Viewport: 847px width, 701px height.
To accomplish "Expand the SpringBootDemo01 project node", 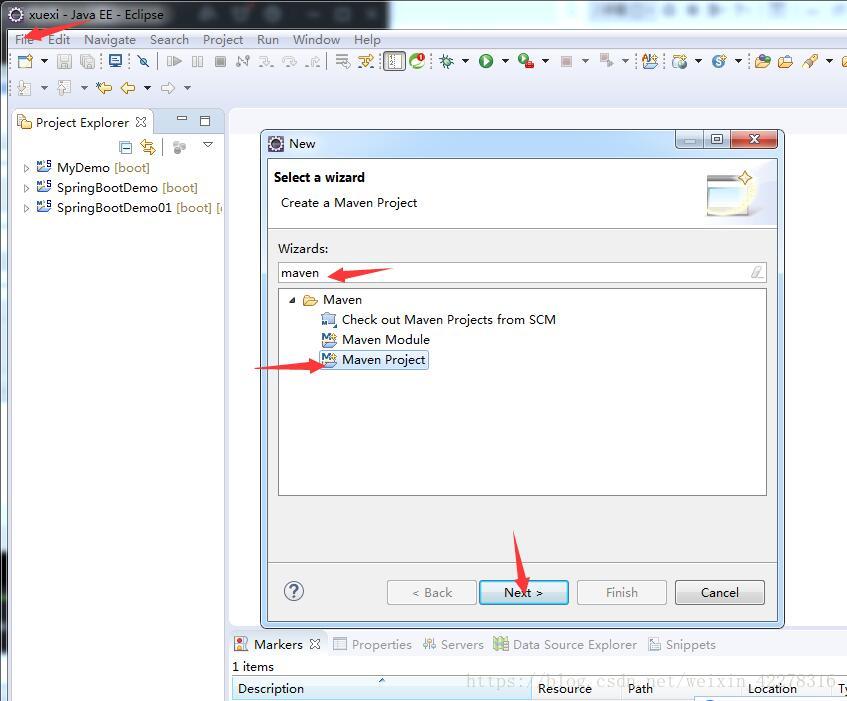I will click(x=26, y=208).
